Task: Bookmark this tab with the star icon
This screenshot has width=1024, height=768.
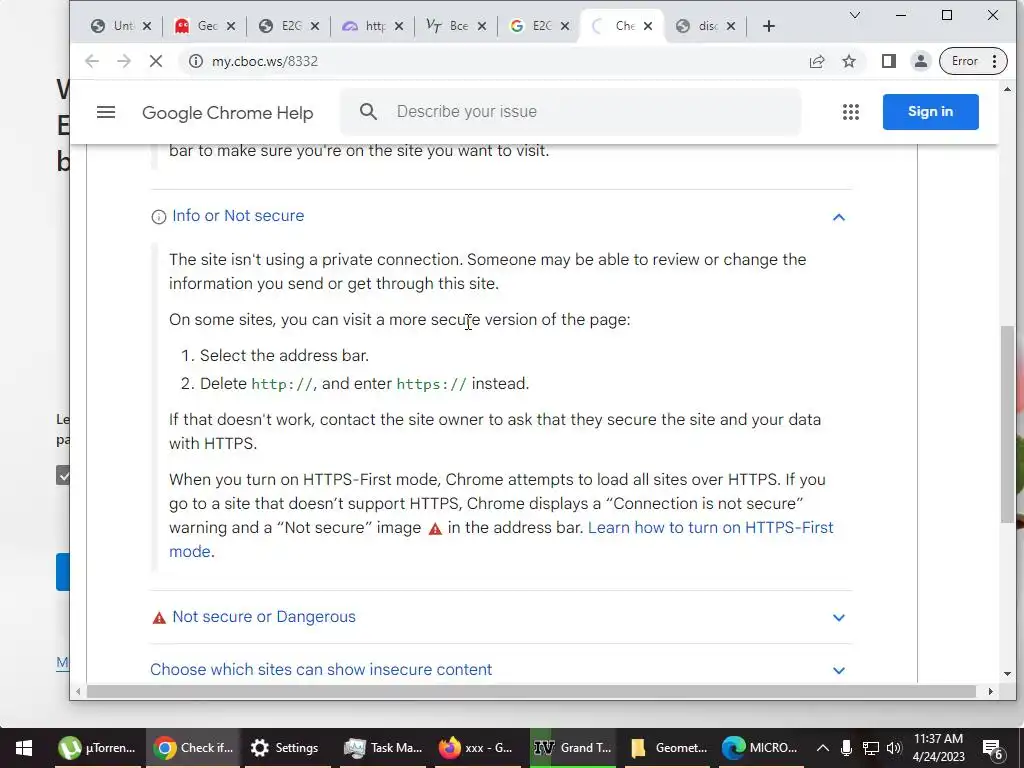Action: pos(848,61)
